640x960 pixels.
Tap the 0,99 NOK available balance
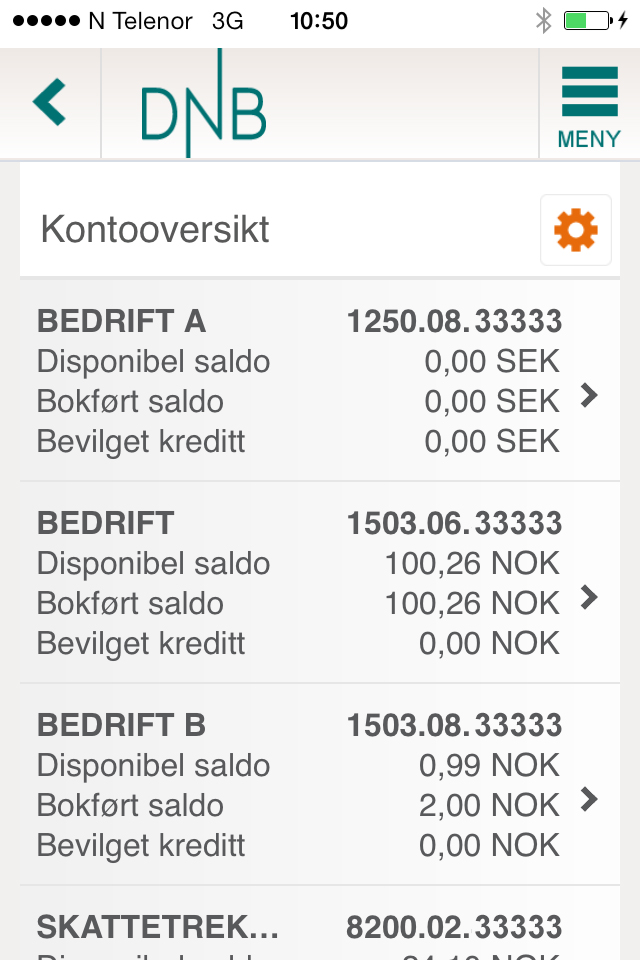tap(489, 765)
